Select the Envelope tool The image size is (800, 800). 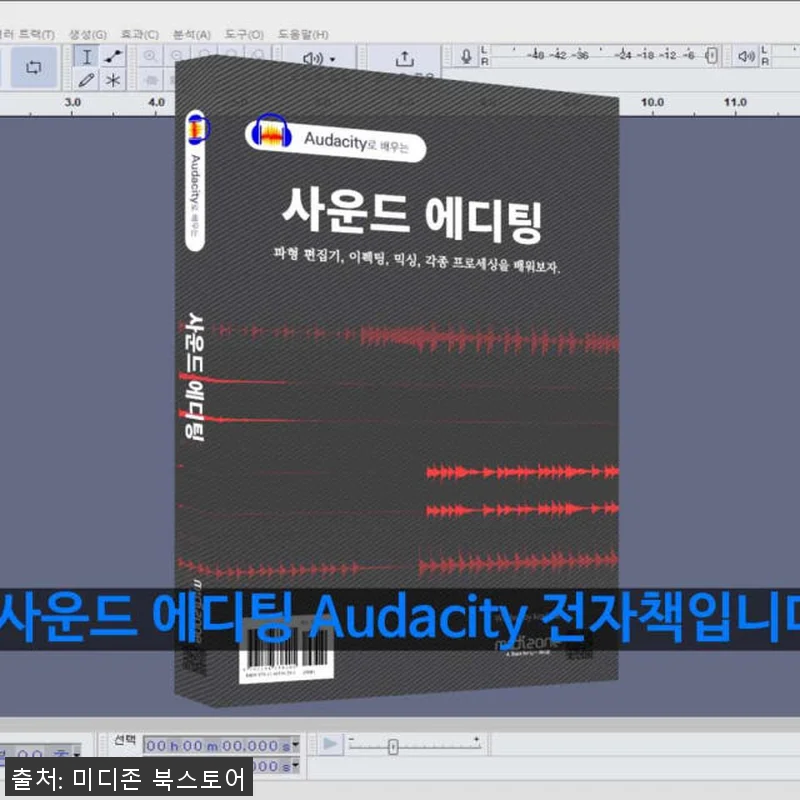point(112,57)
